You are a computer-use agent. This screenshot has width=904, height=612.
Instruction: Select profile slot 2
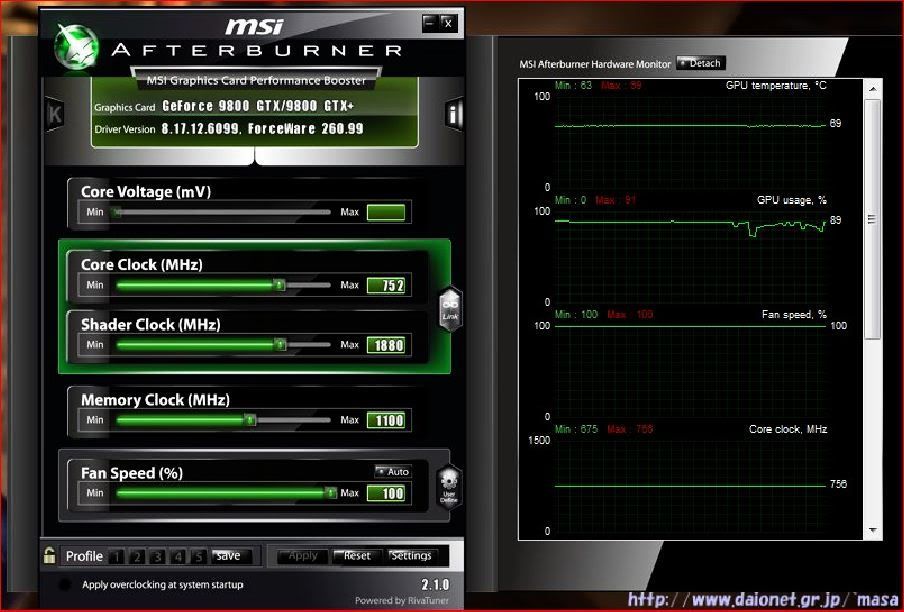click(137, 557)
